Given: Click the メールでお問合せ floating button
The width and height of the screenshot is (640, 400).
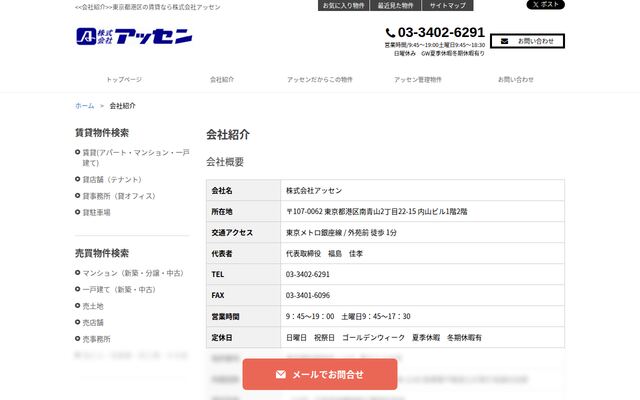Looking at the screenshot, I should 320,374.
